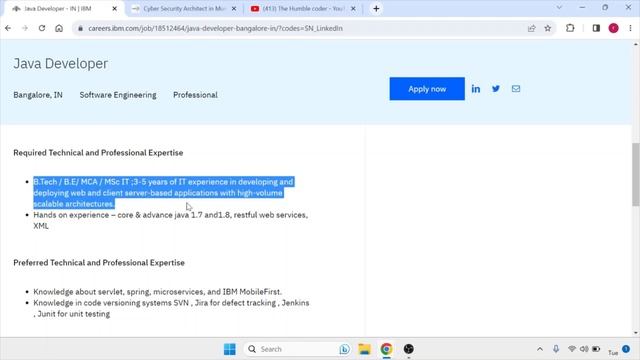
Task: Show hidden system tray icons
Action: tap(540, 349)
